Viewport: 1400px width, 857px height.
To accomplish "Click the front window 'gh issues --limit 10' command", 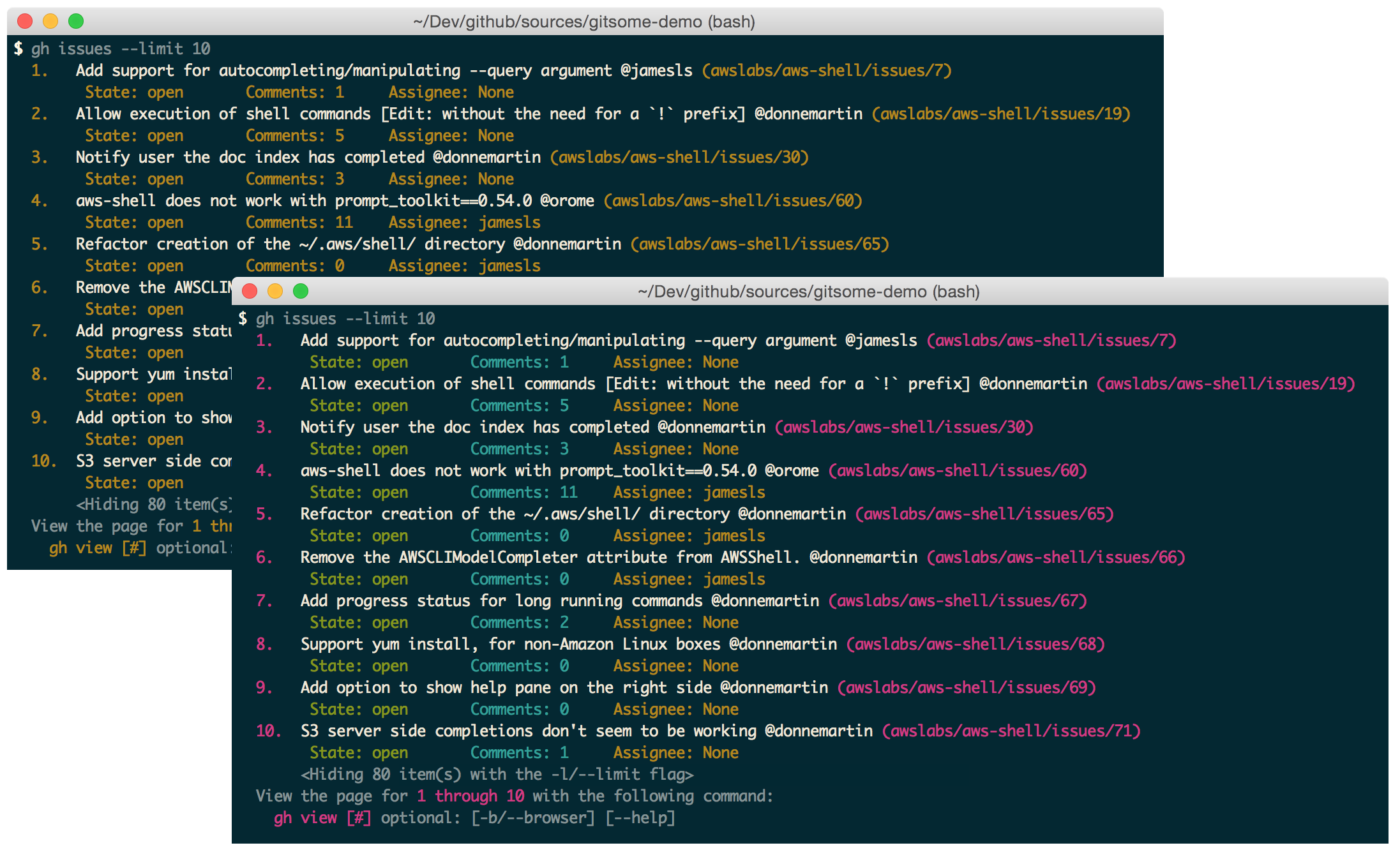I will click(x=345, y=318).
